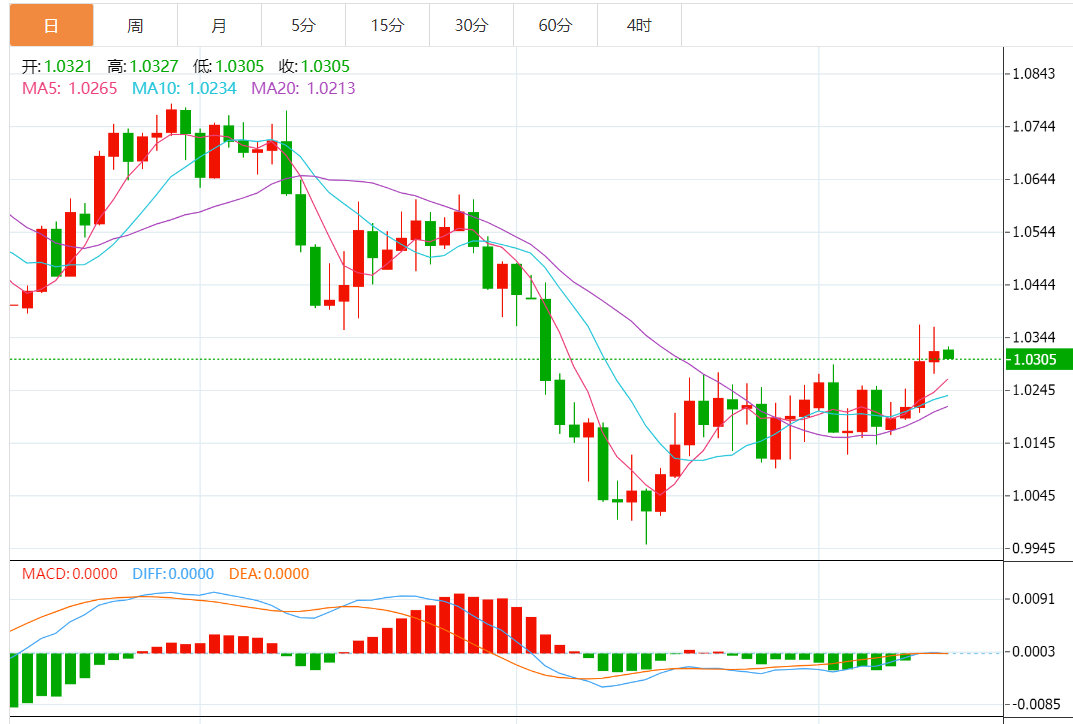
Task: Click the MA5: 1.0265 indicator label
Action: pos(70,88)
